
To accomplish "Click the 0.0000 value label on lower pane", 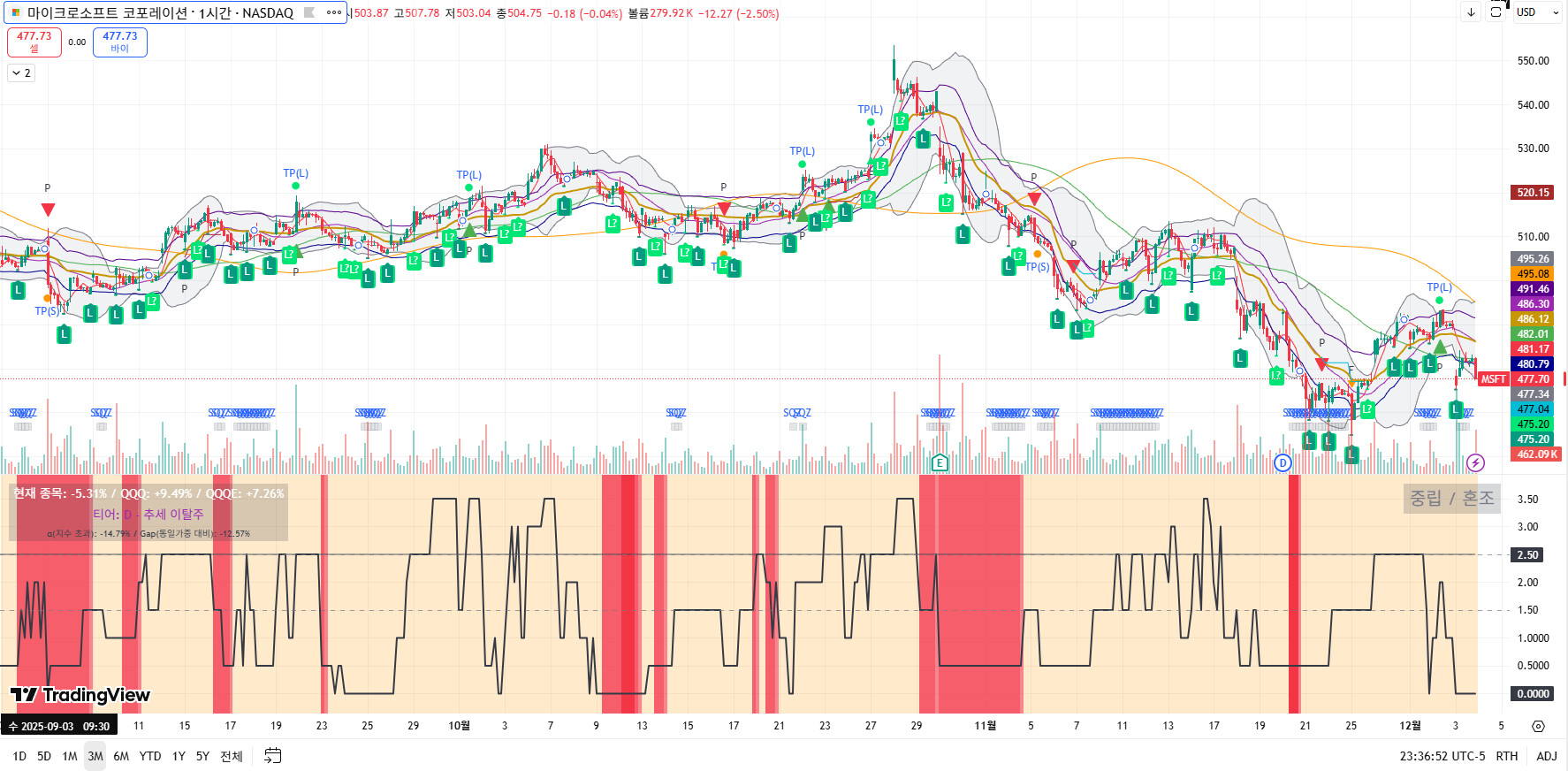I will point(1532,694).
